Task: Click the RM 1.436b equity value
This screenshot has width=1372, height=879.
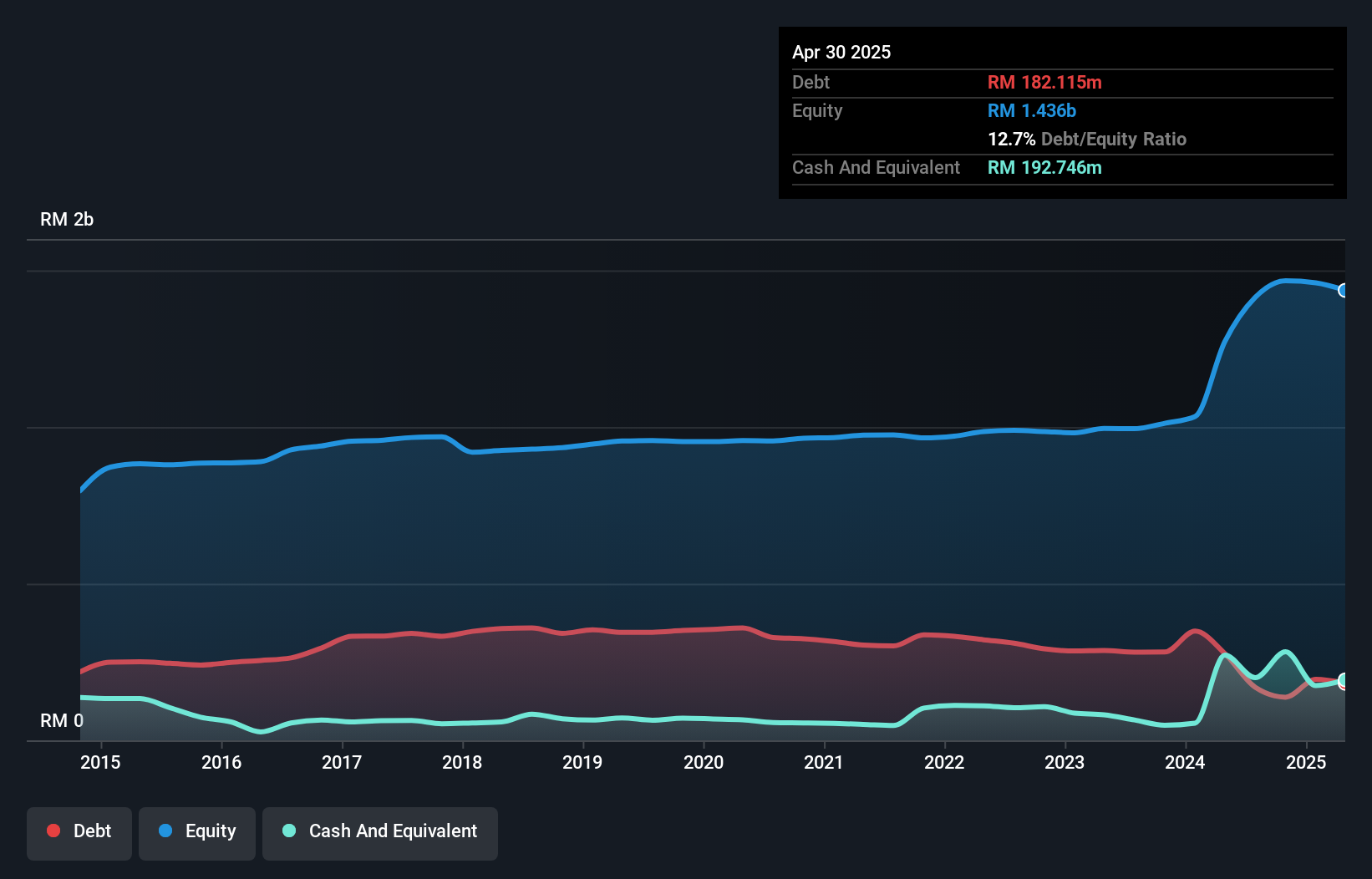Action: pos(1031,110)
